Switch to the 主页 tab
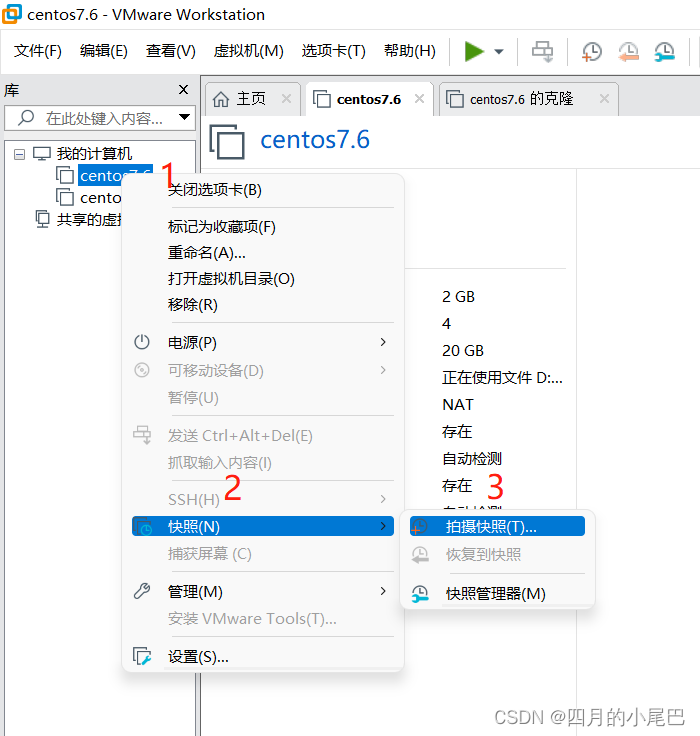Viewport: 700px width, 736px height. (251, 99)
